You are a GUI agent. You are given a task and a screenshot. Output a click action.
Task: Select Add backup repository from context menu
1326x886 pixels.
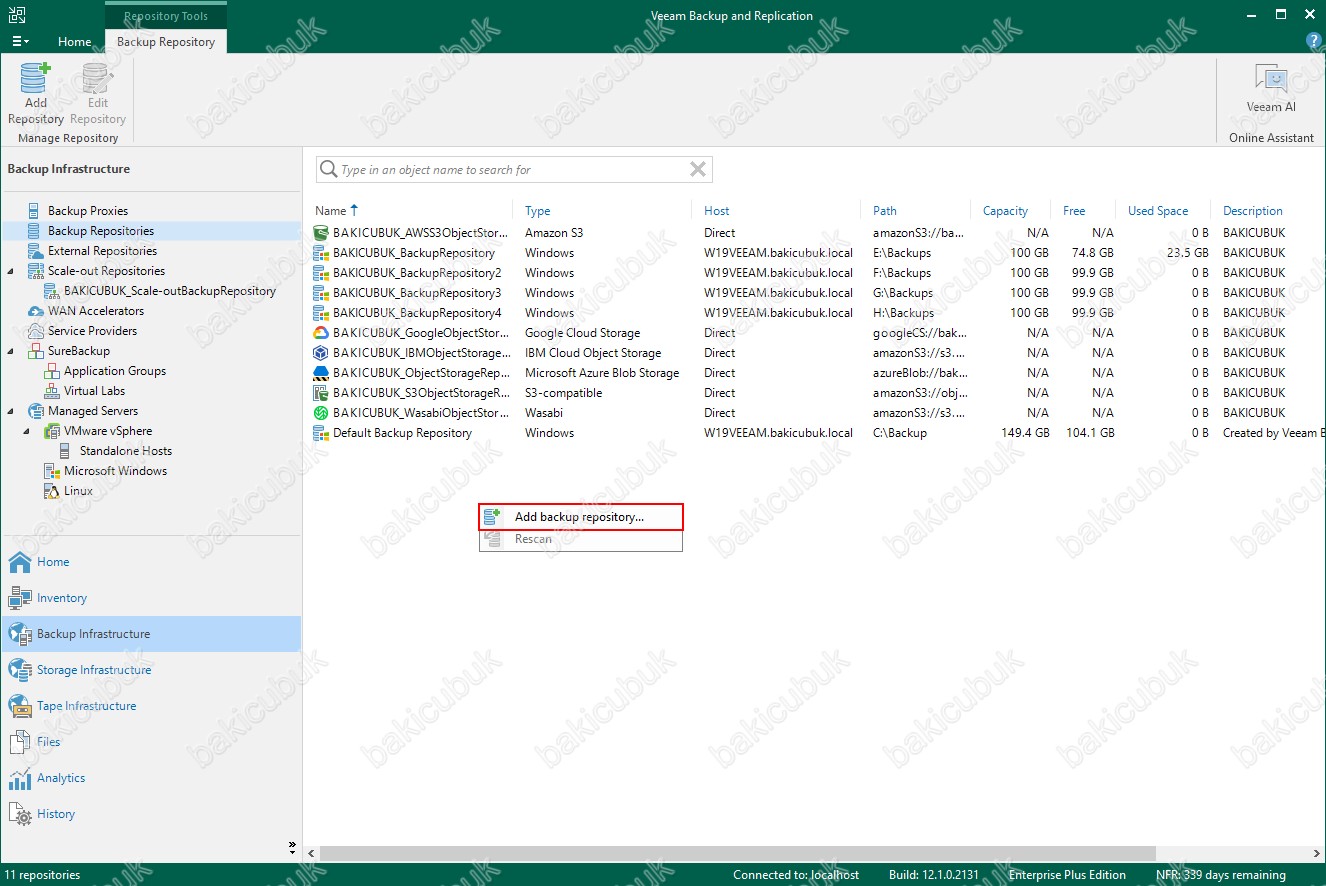pyautogui.click(x=581, y=517)
